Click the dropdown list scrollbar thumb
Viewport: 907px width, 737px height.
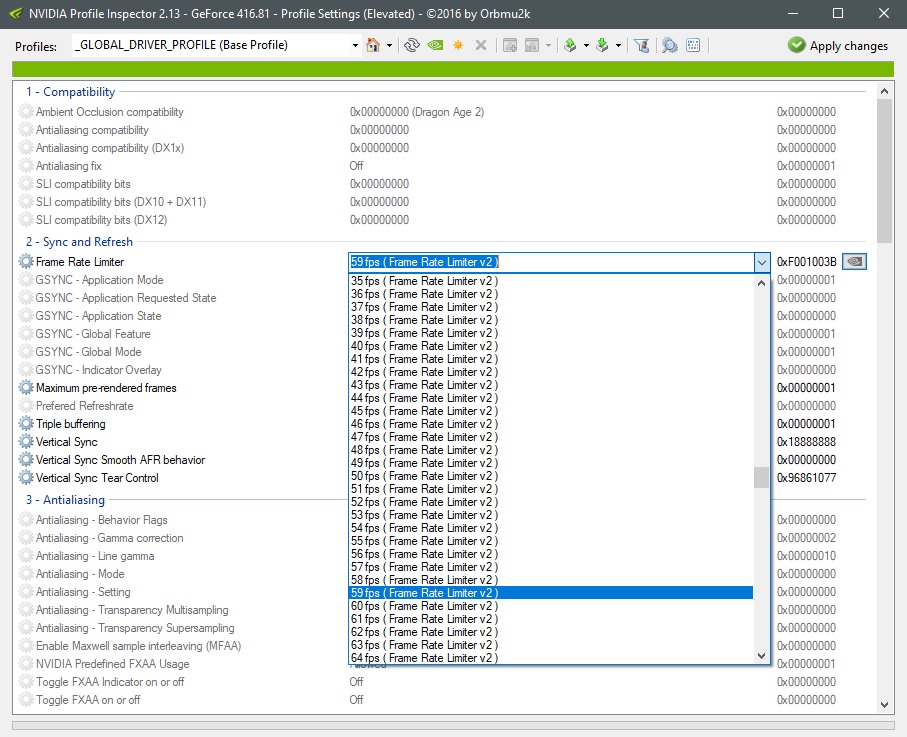click(761, 477)
